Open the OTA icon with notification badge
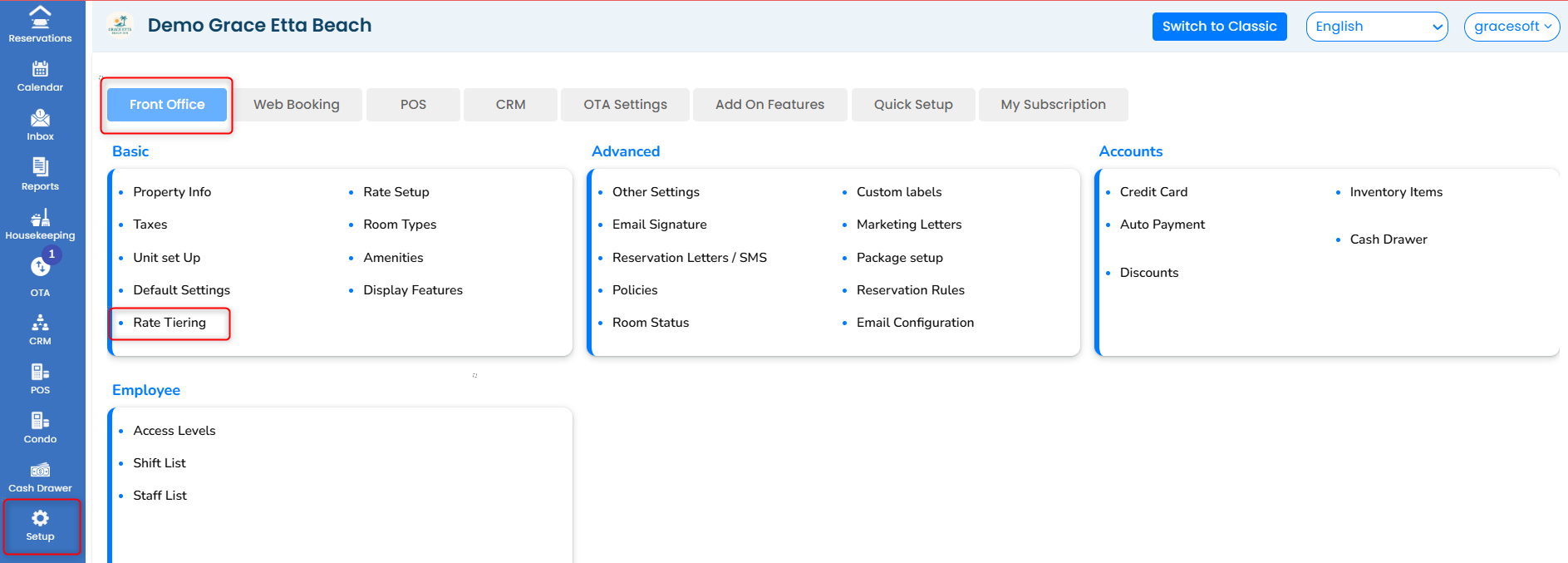 [x=40, y=267]
